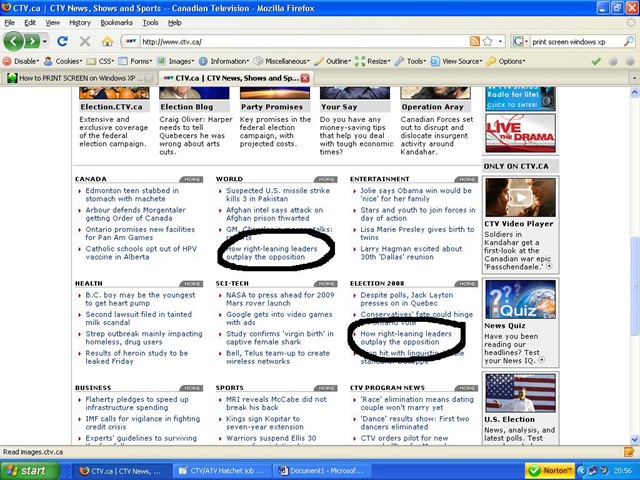Click the page vertical scrollbar thumb
This screenshot has width=640, height=480.
[x=635, y=286]
